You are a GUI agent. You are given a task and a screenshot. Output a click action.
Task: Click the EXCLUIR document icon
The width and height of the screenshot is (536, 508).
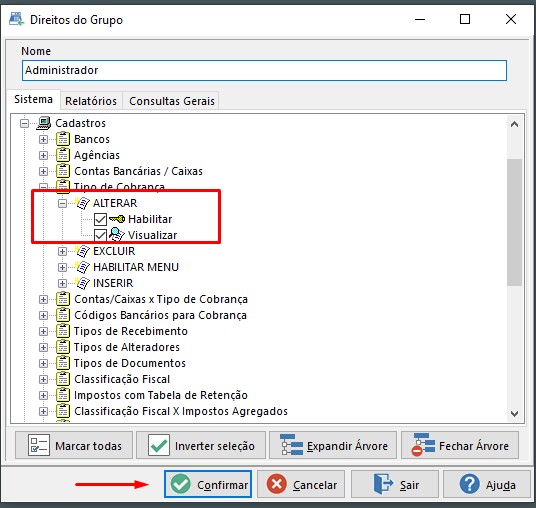82,251
